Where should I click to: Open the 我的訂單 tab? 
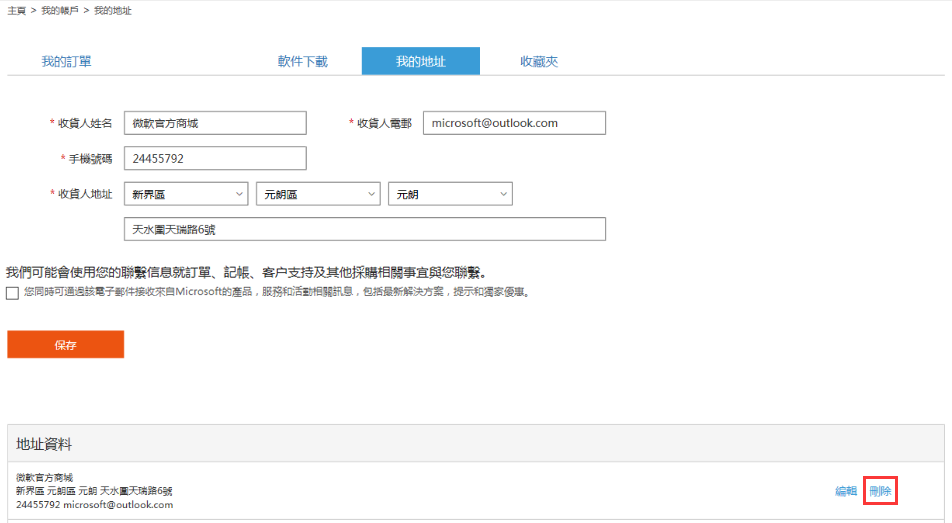coord(66,62)
